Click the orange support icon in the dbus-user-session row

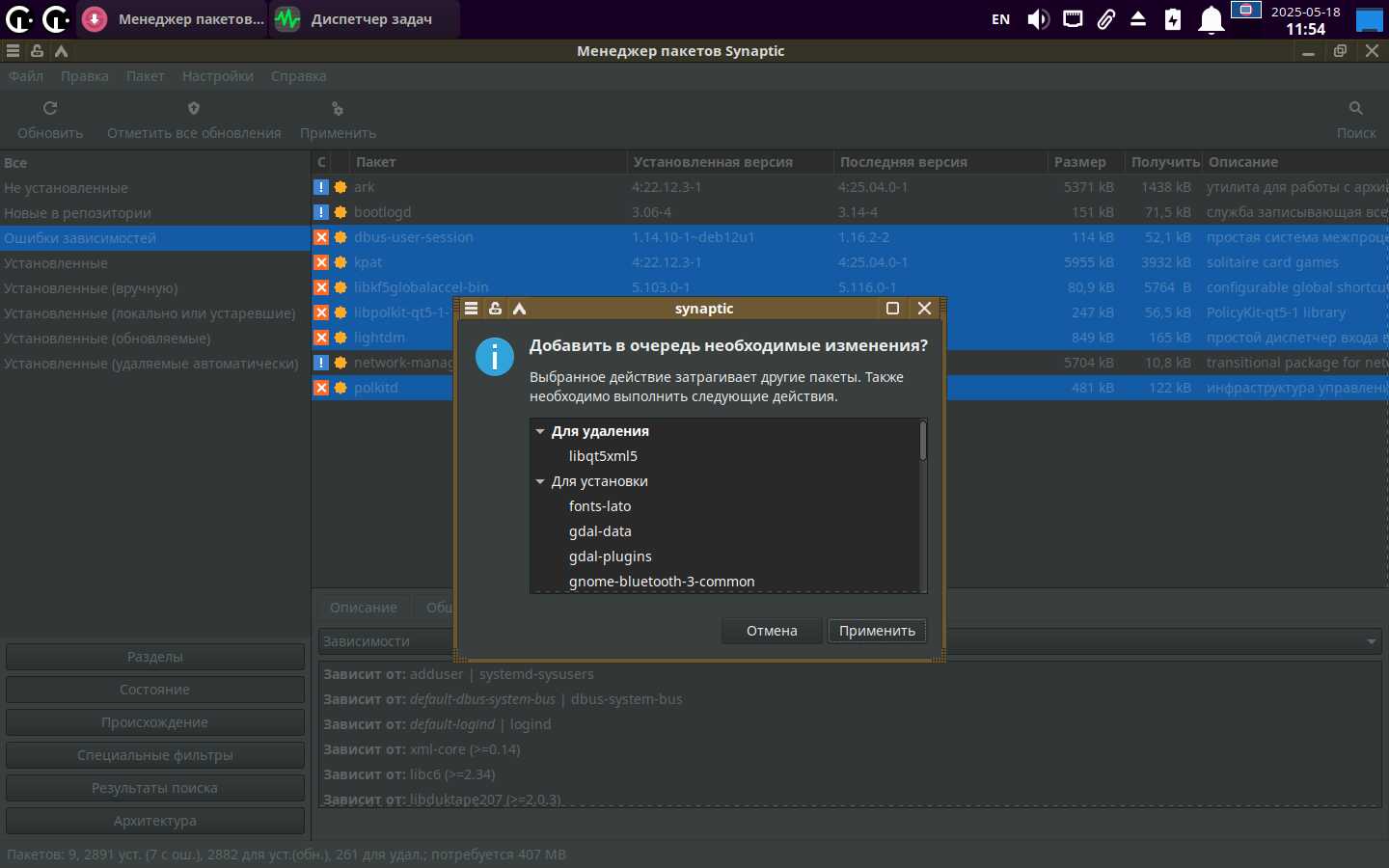[340, 237]
